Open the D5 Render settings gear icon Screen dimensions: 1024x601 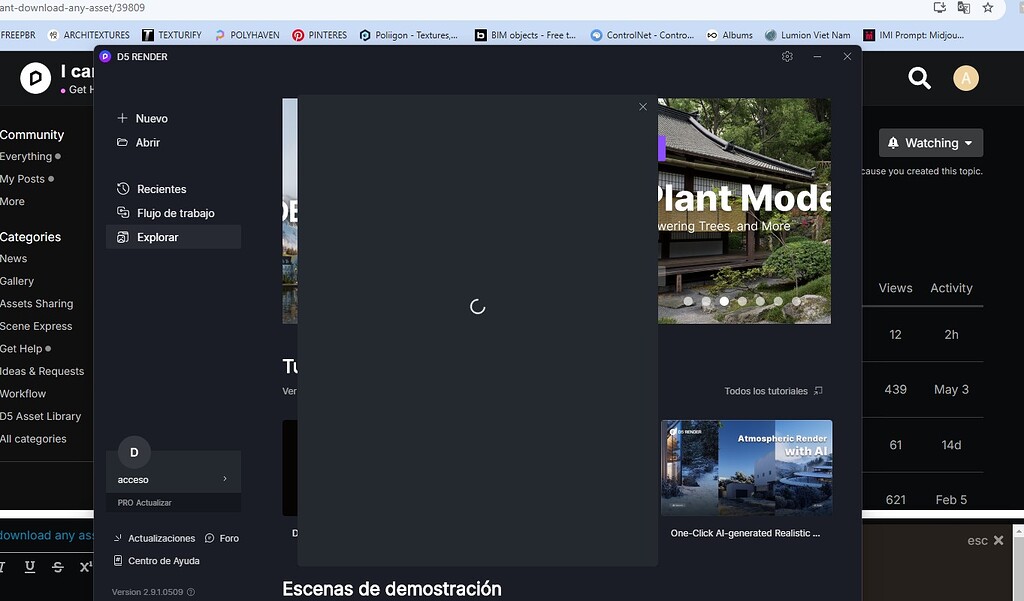[x=787, y=57]
